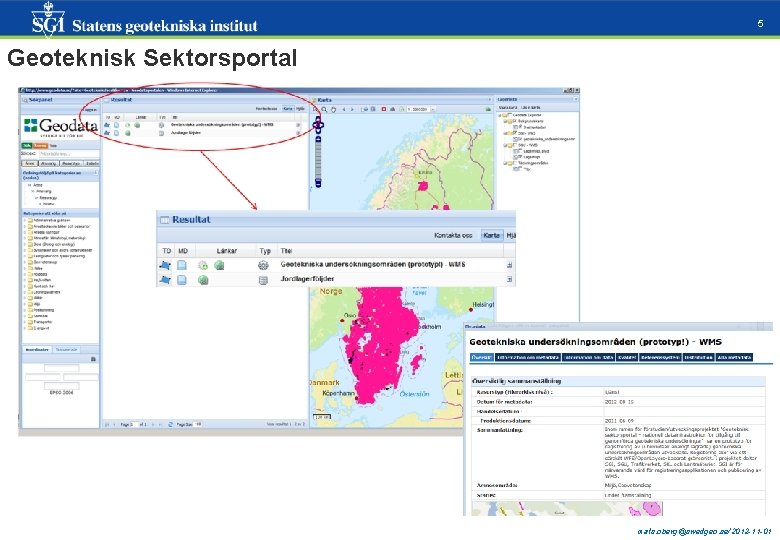
Task: Collapse the Karta panel via its header arrow
Action: point(489,100)
